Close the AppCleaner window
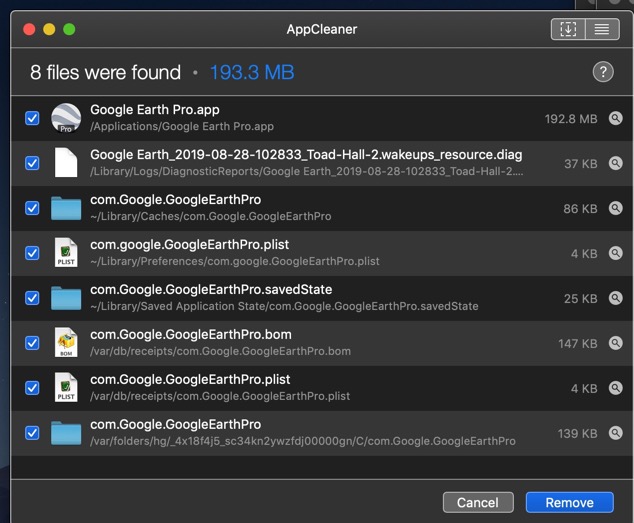Screen dimensions: 634x523 29,29
